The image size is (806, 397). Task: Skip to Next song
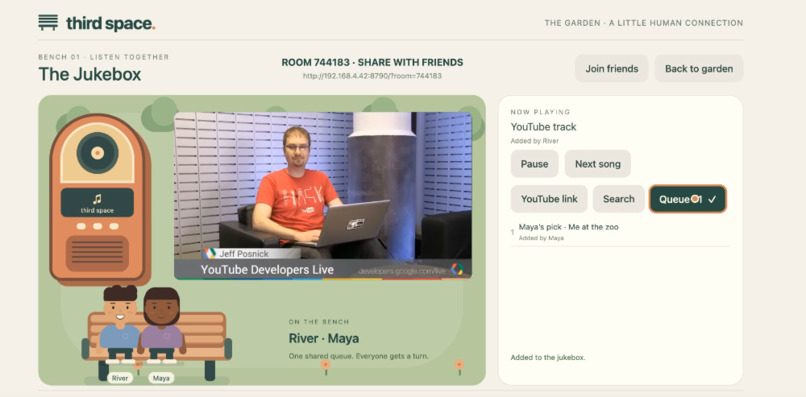(x=597, y=164)
